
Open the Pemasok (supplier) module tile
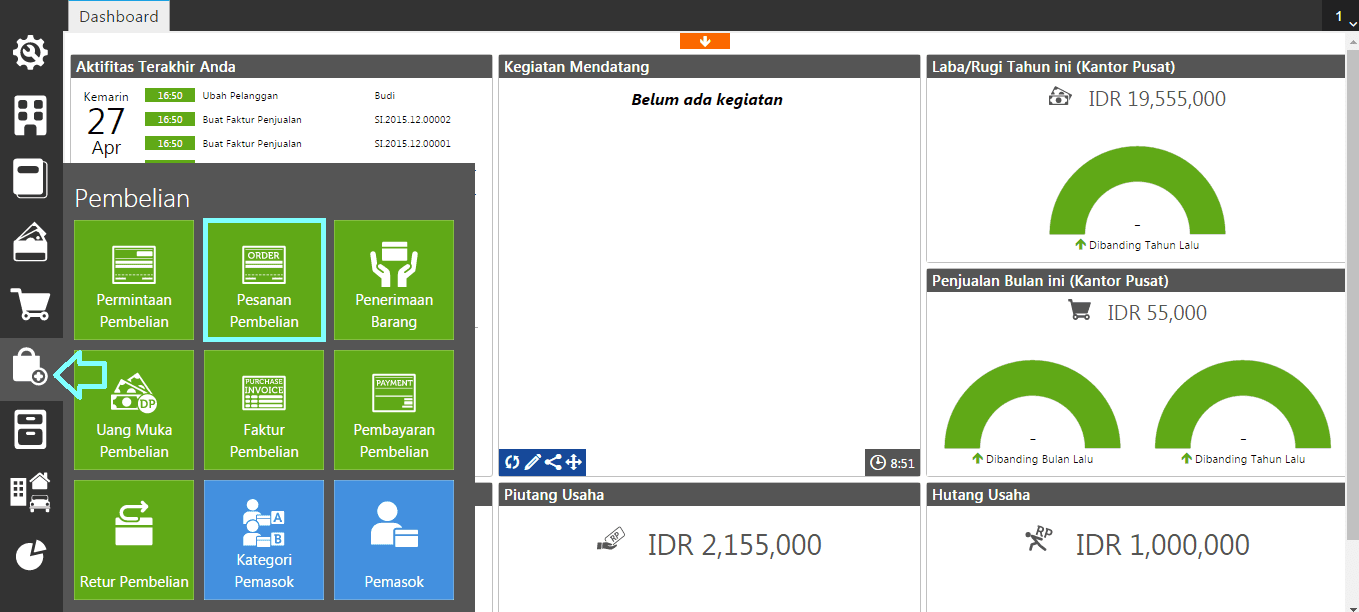point(393,540)
